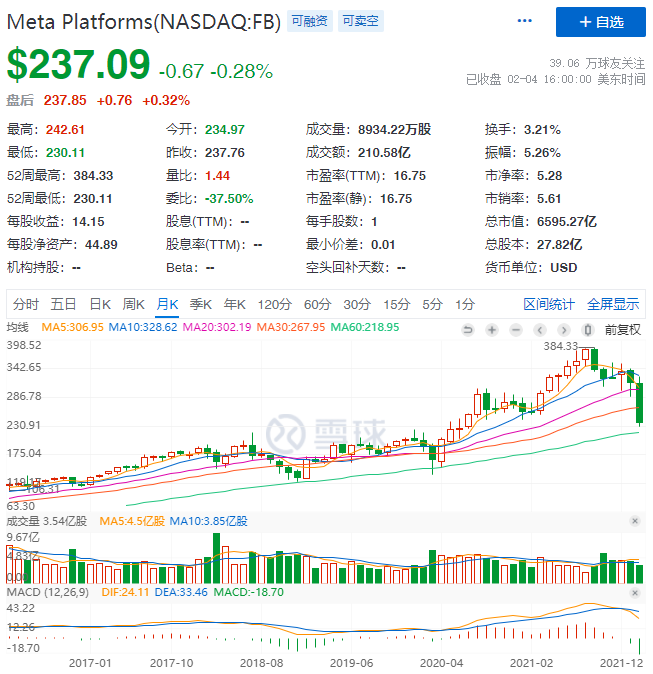Click the 可融资 tag
Screen dimensions: 653x674
[310, 21]
